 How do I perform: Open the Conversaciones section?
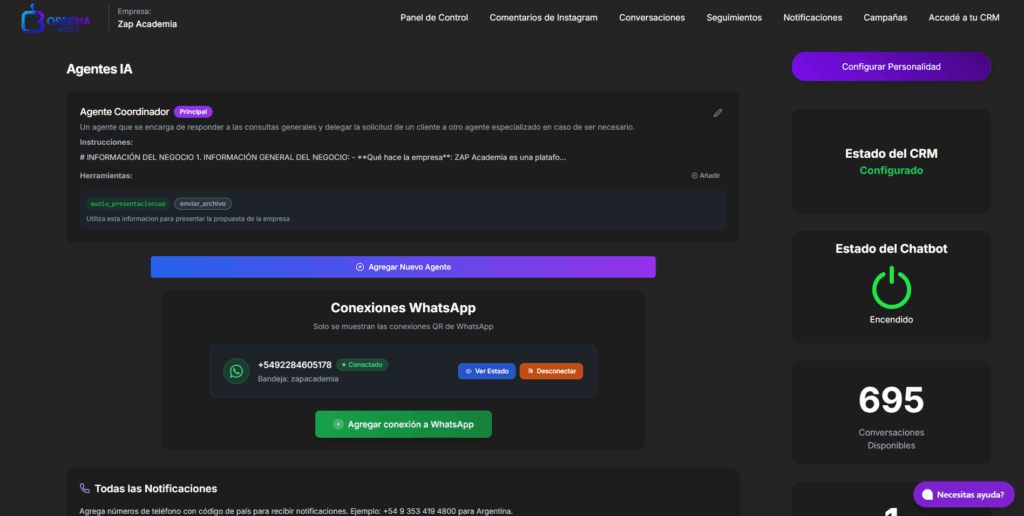[652, 17]
